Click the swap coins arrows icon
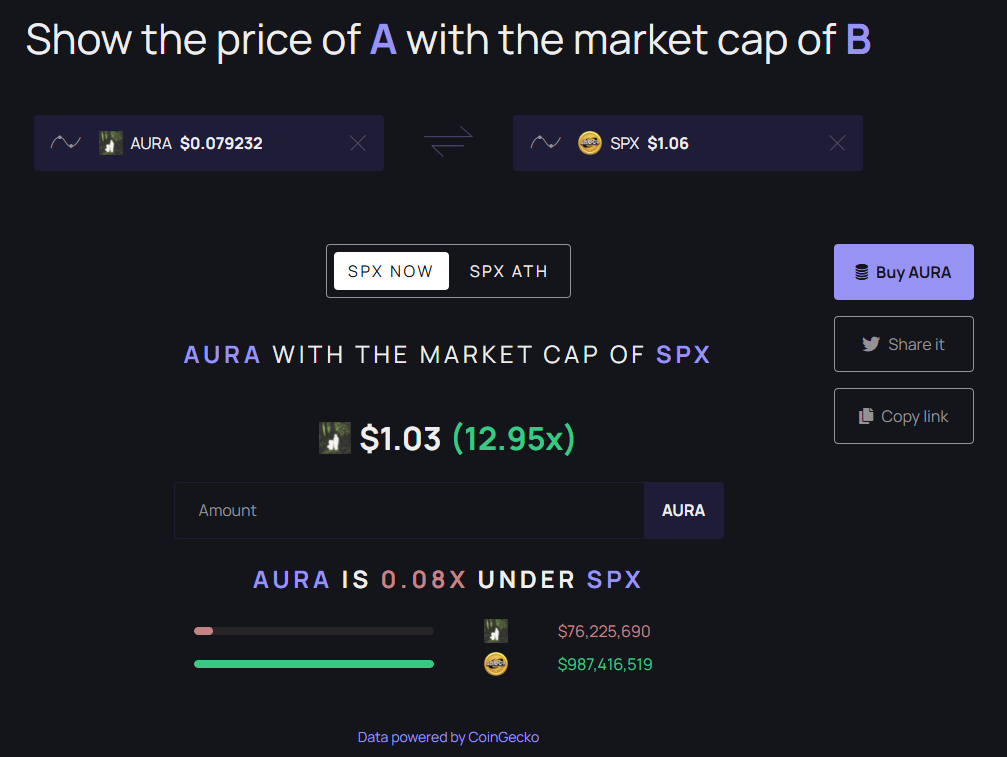The height and width of the screenshot is (757, 1007). [448, 143]
